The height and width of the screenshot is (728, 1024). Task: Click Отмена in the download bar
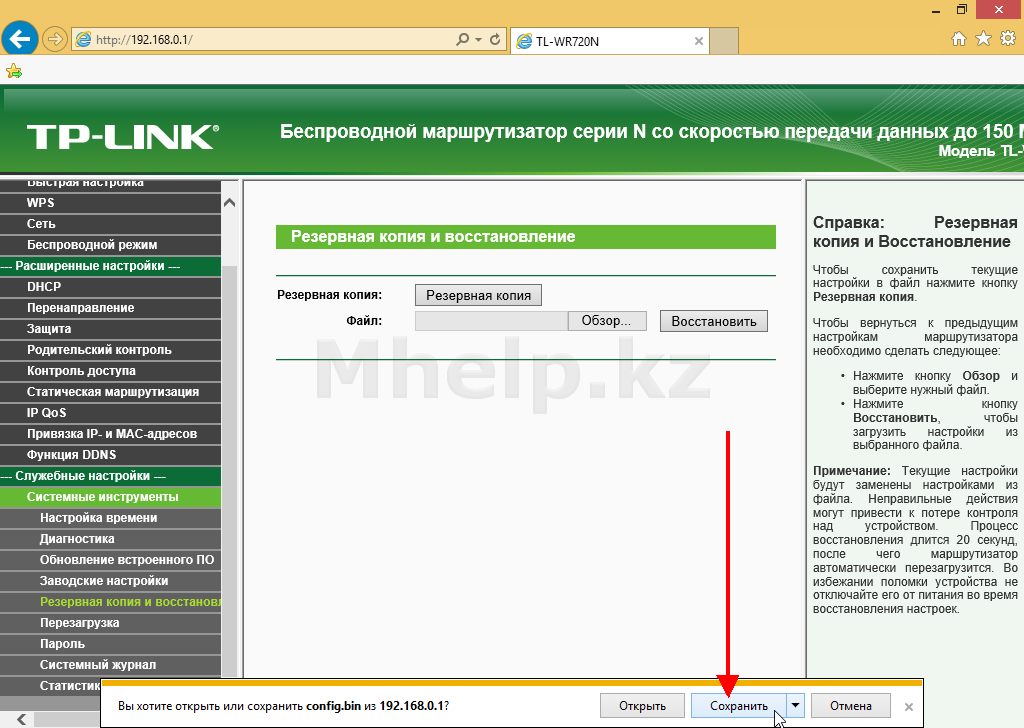click(850, 706)
